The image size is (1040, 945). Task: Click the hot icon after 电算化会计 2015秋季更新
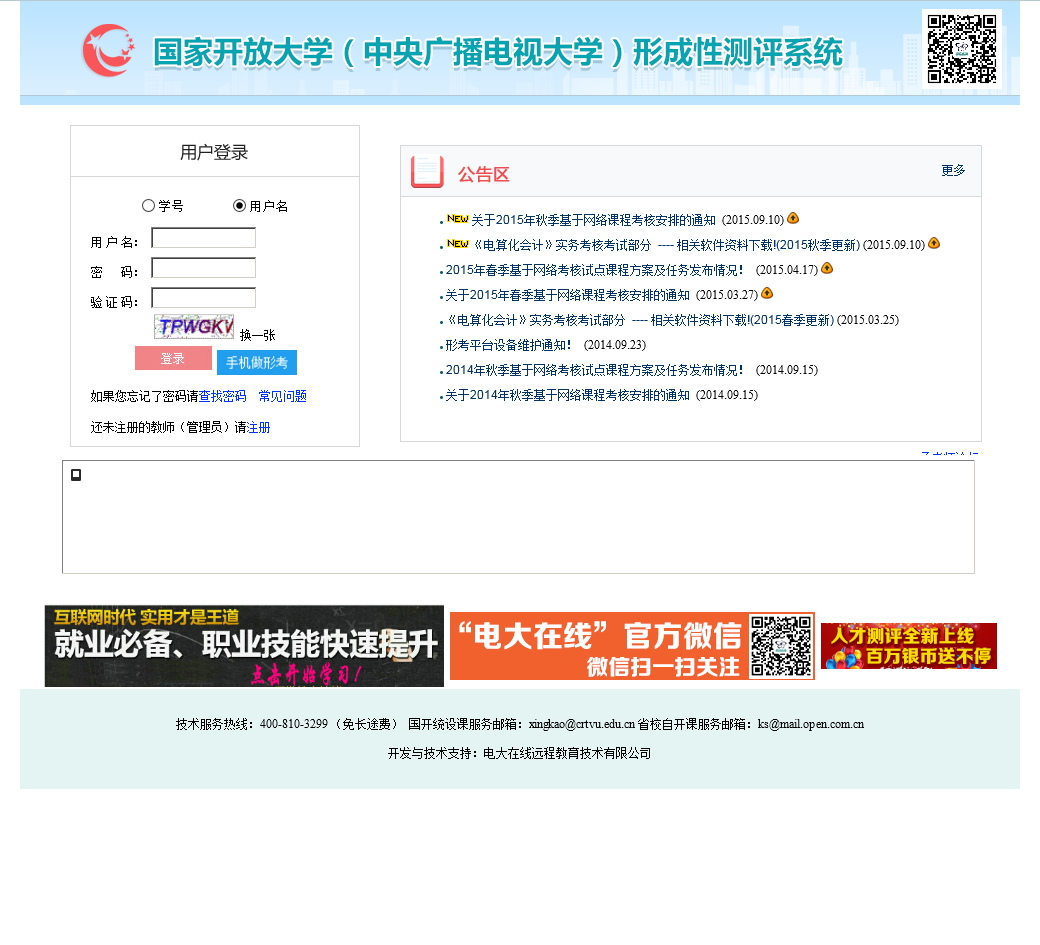coord(934,243)
